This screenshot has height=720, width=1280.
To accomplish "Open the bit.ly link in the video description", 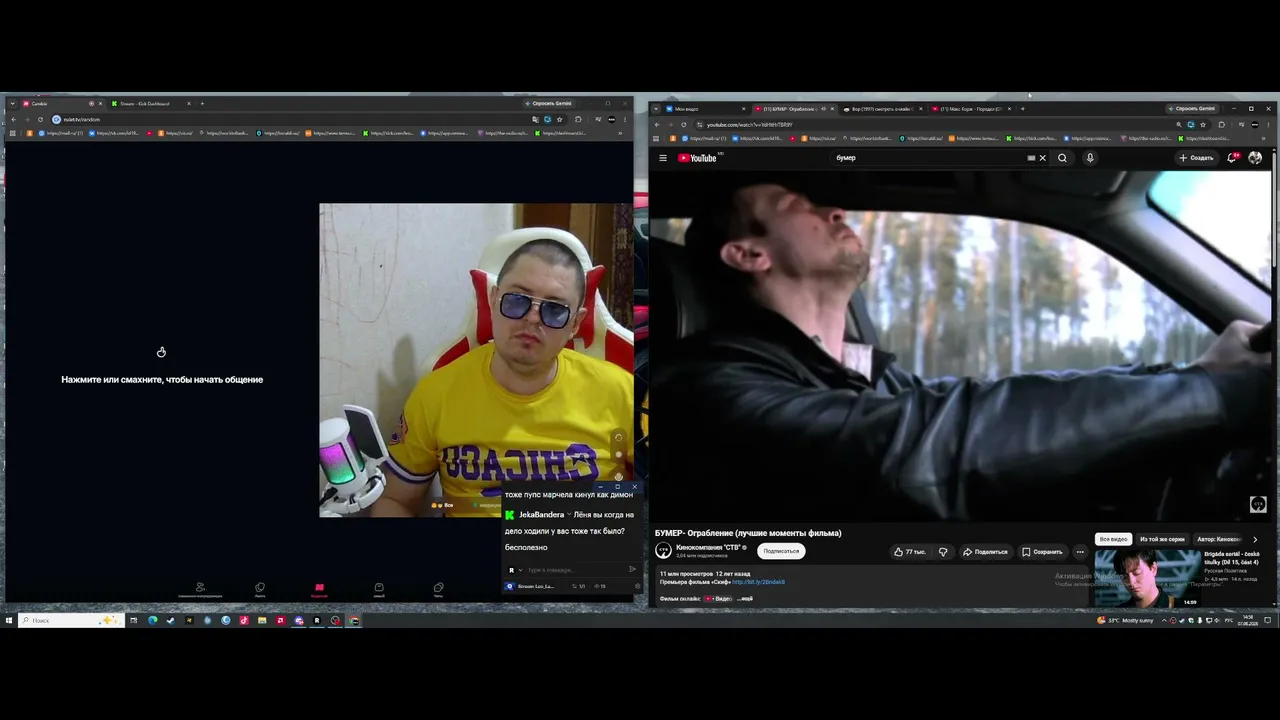I will tap(758, 582).
